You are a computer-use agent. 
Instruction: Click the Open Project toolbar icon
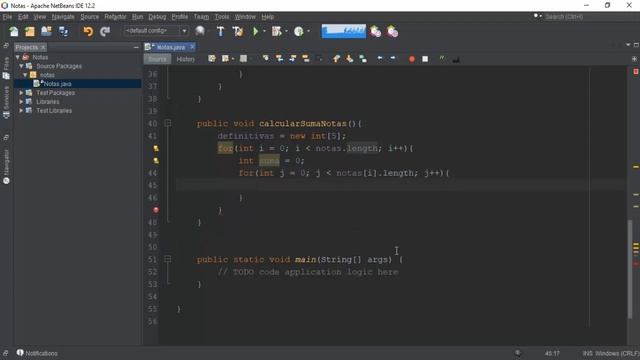click(47, 31)
